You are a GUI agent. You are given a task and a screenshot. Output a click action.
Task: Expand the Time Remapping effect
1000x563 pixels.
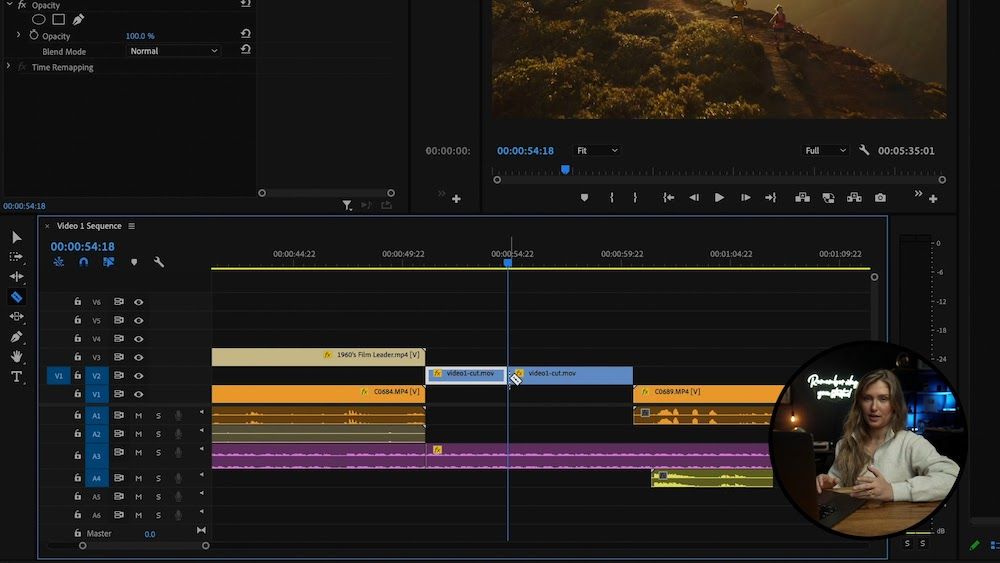click(x=9, y=67)
